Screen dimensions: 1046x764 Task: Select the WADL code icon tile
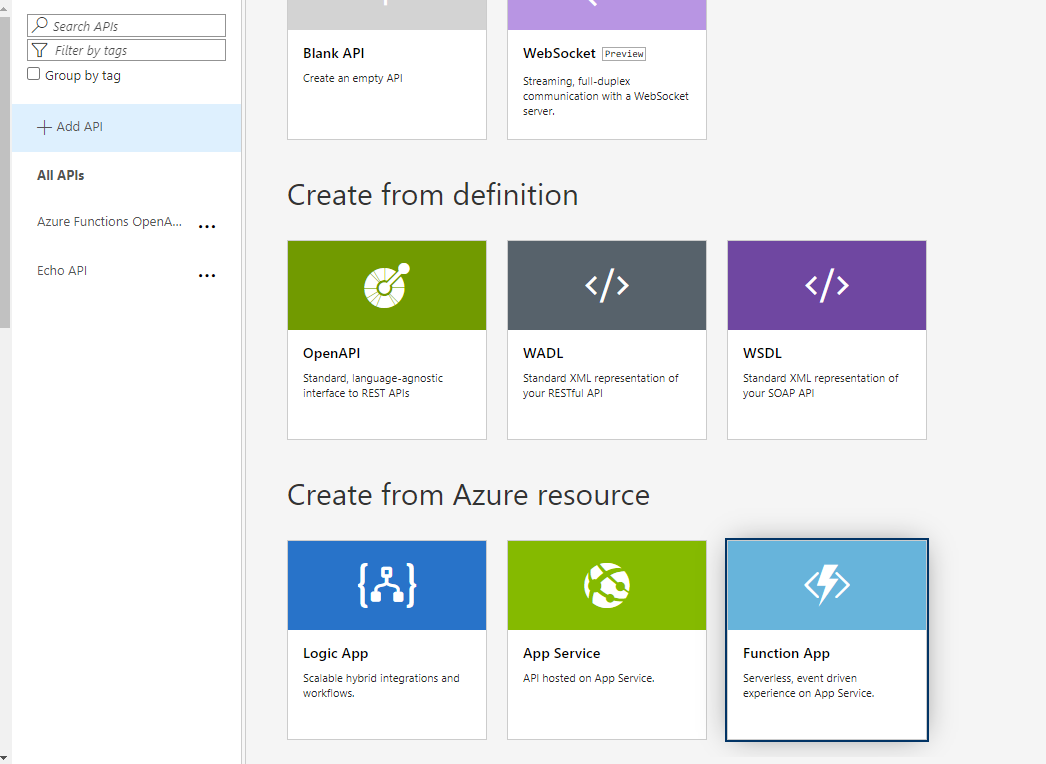coord(606,286)
